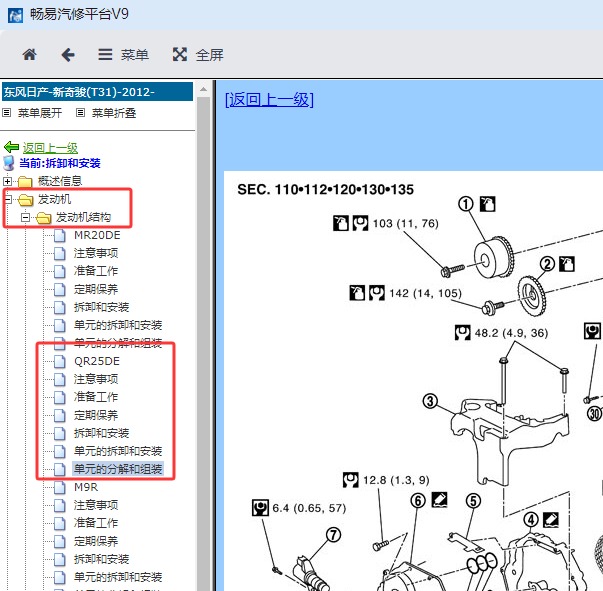The height and width of the screenshot is (591, 603).
Task: Select highlighted 单元的分解和组装 under QR25DE
Action: (x=118, y=469)
